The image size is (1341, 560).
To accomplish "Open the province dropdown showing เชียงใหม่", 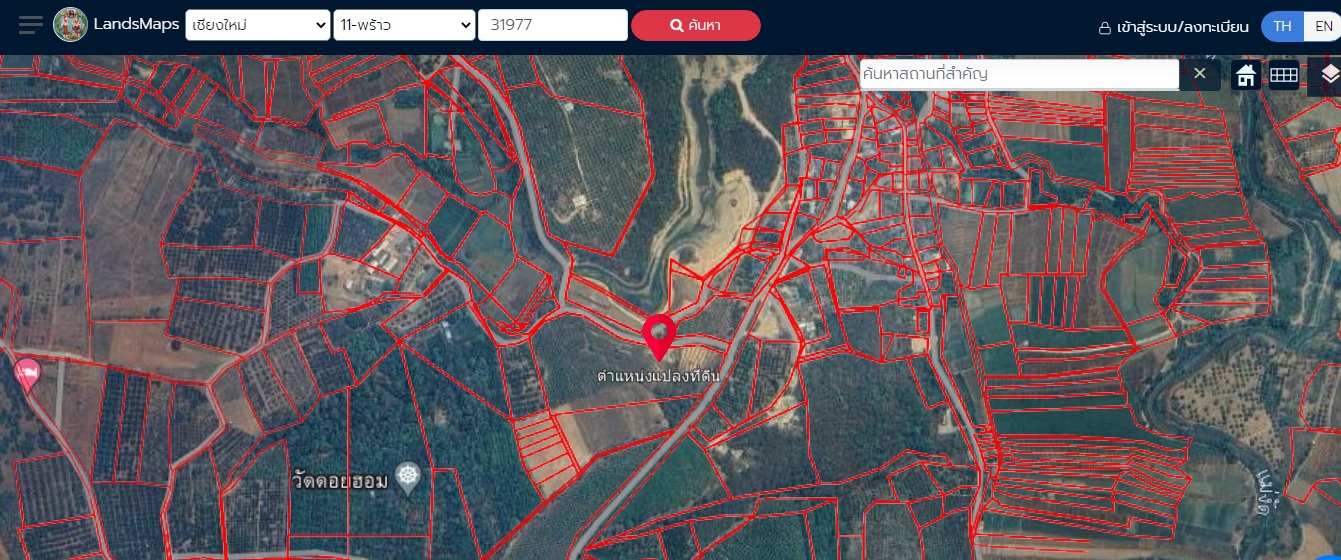I will point(257,25).
